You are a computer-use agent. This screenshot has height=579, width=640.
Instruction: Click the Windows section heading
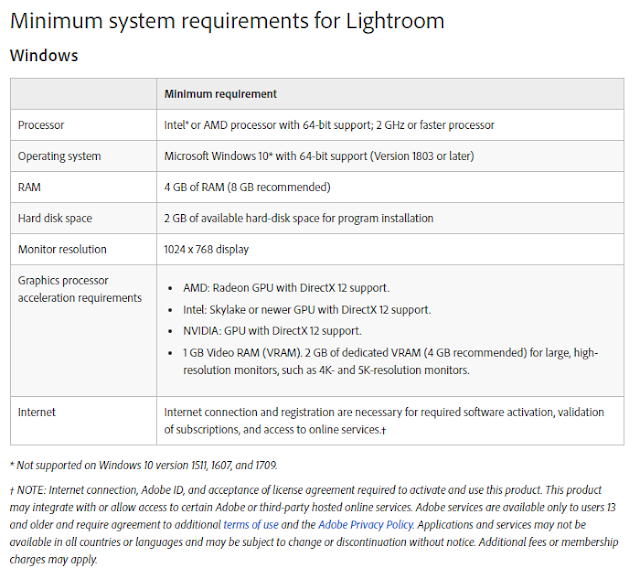click(x=44, y=55)
